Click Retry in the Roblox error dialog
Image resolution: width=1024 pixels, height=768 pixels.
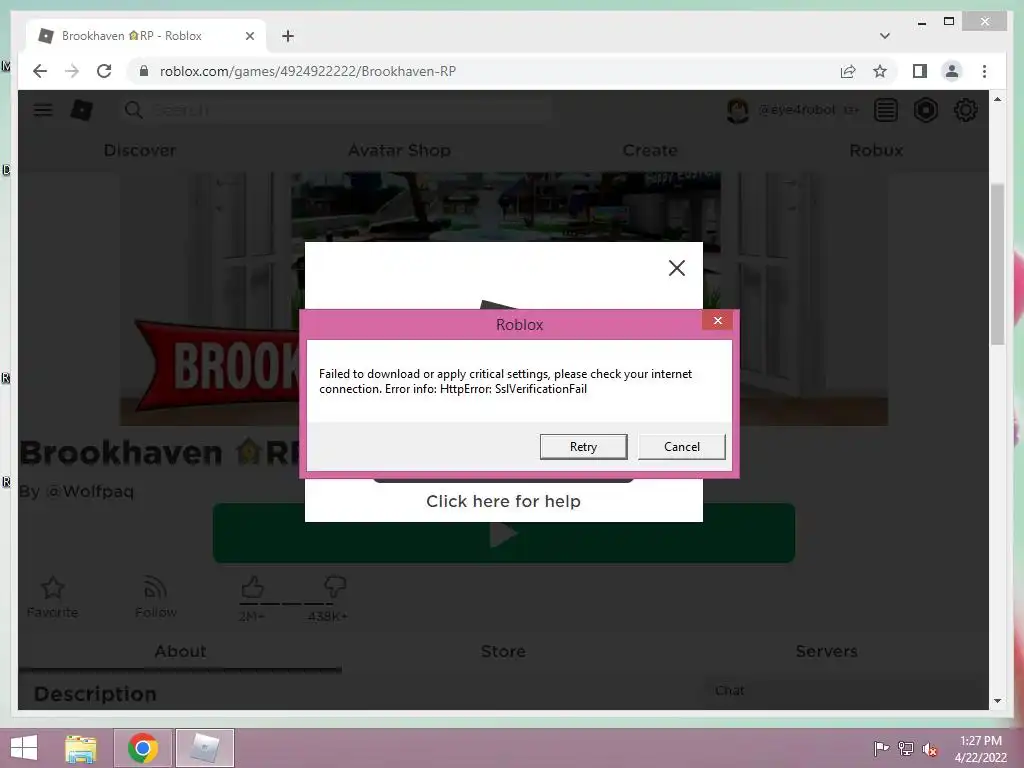click(583, 447)
